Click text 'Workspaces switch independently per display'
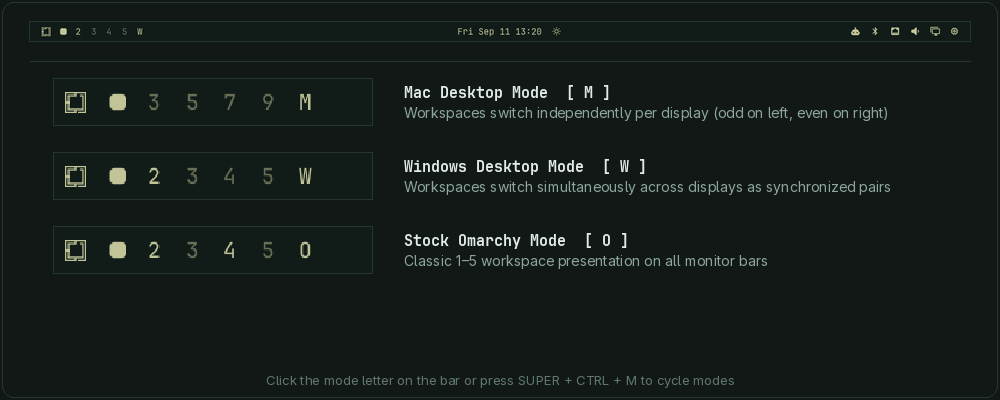Image resolution: width=1000 pixels, height=400 pixels. point(556,114)
